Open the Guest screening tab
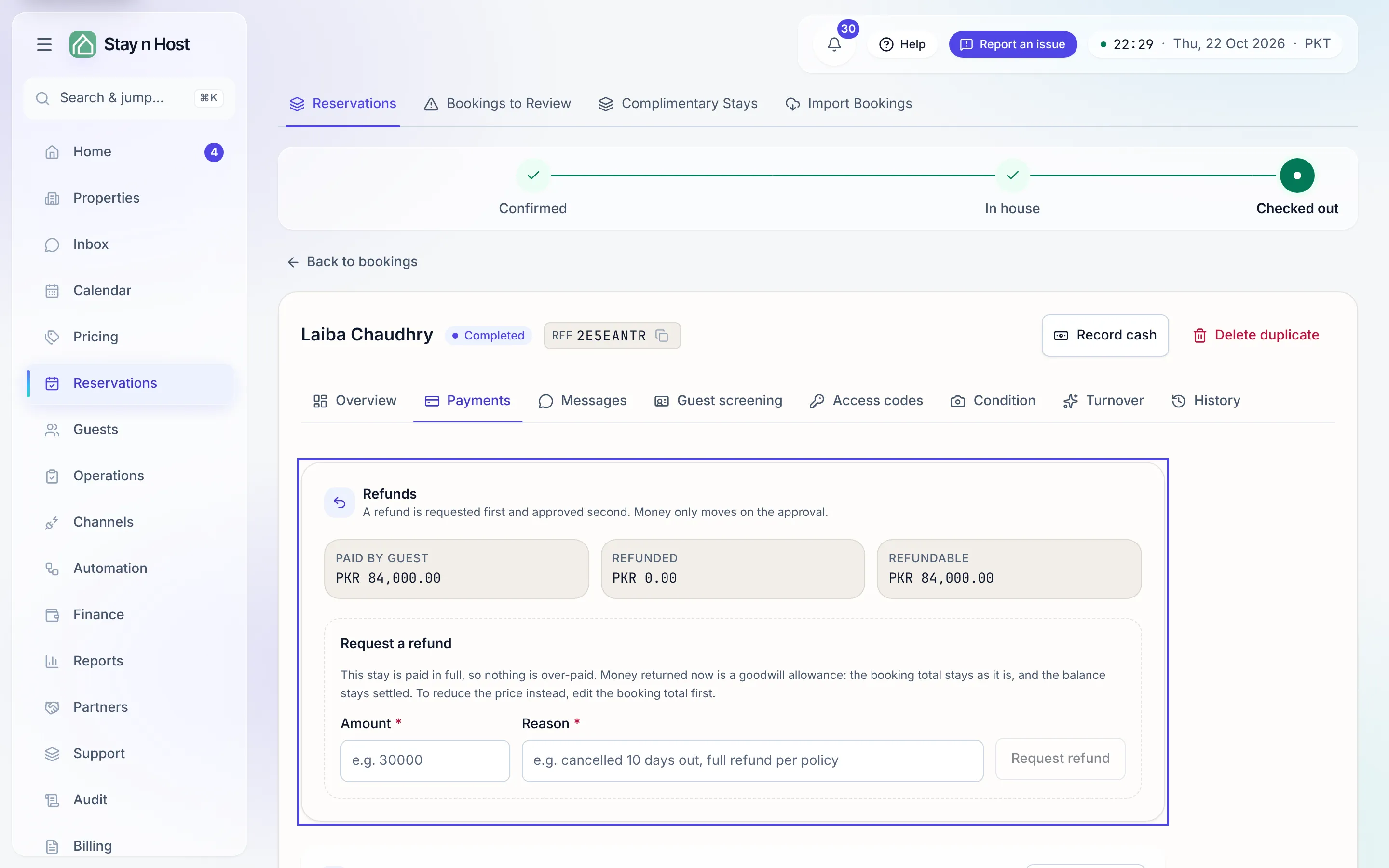 [x=718, y=401]
